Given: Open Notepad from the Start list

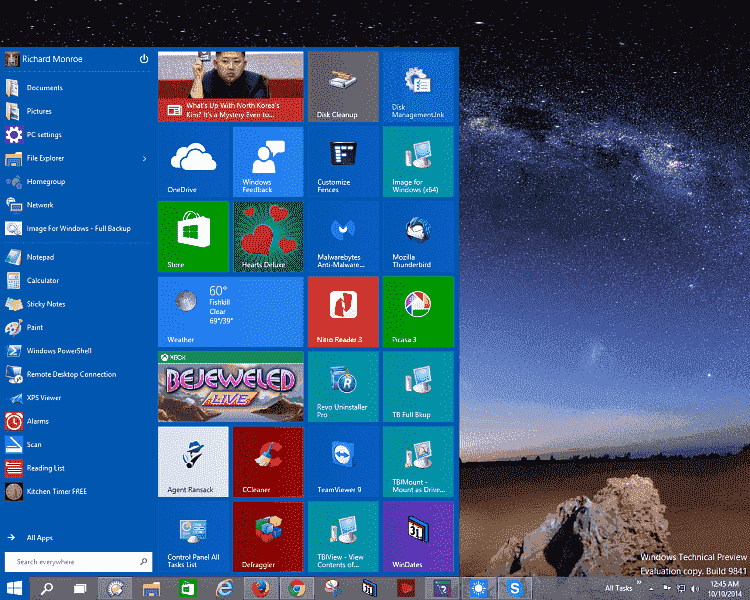Looking at the screenshot, I should click(x=77, y=257).
